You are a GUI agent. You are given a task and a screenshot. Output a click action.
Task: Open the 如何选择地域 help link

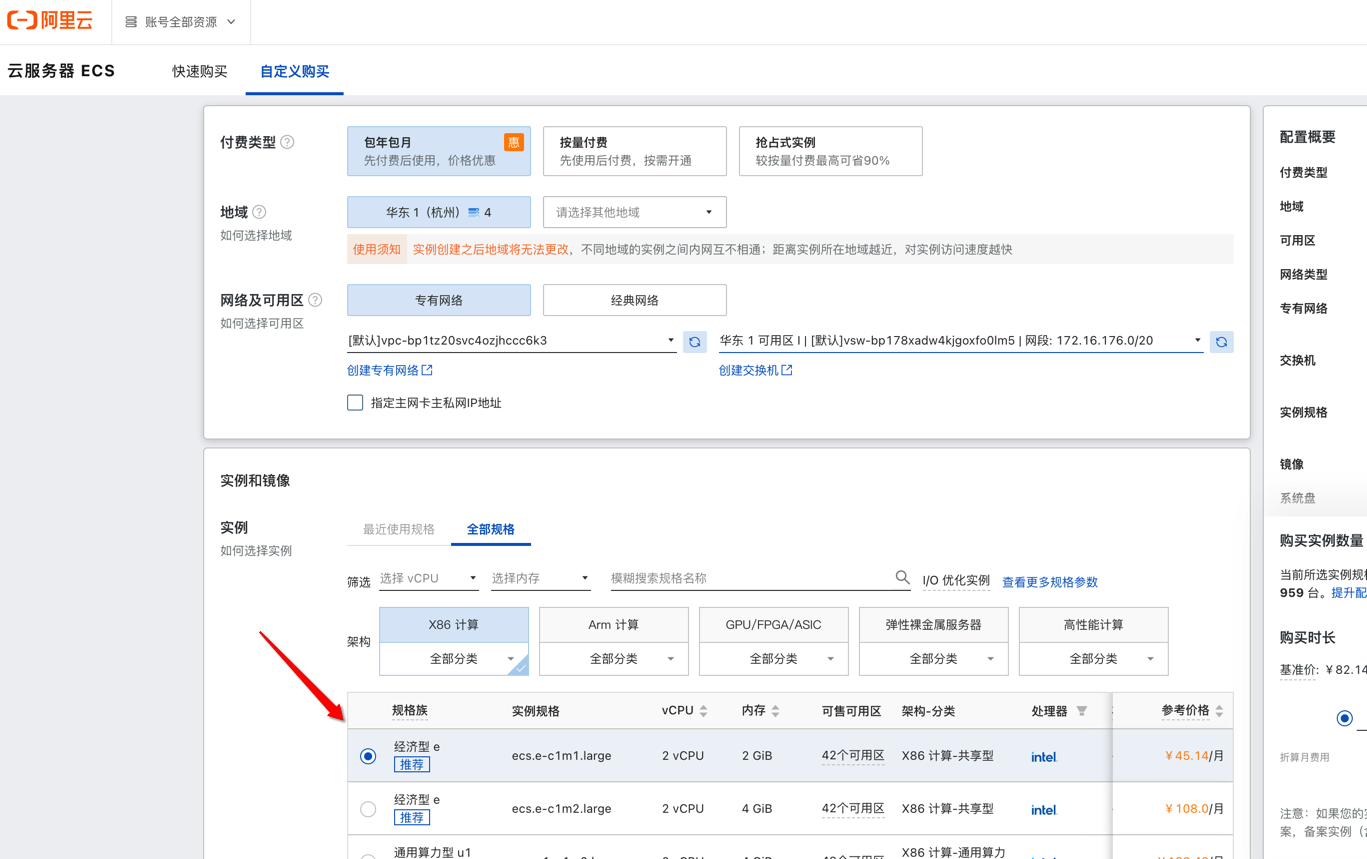coord(256,235)
